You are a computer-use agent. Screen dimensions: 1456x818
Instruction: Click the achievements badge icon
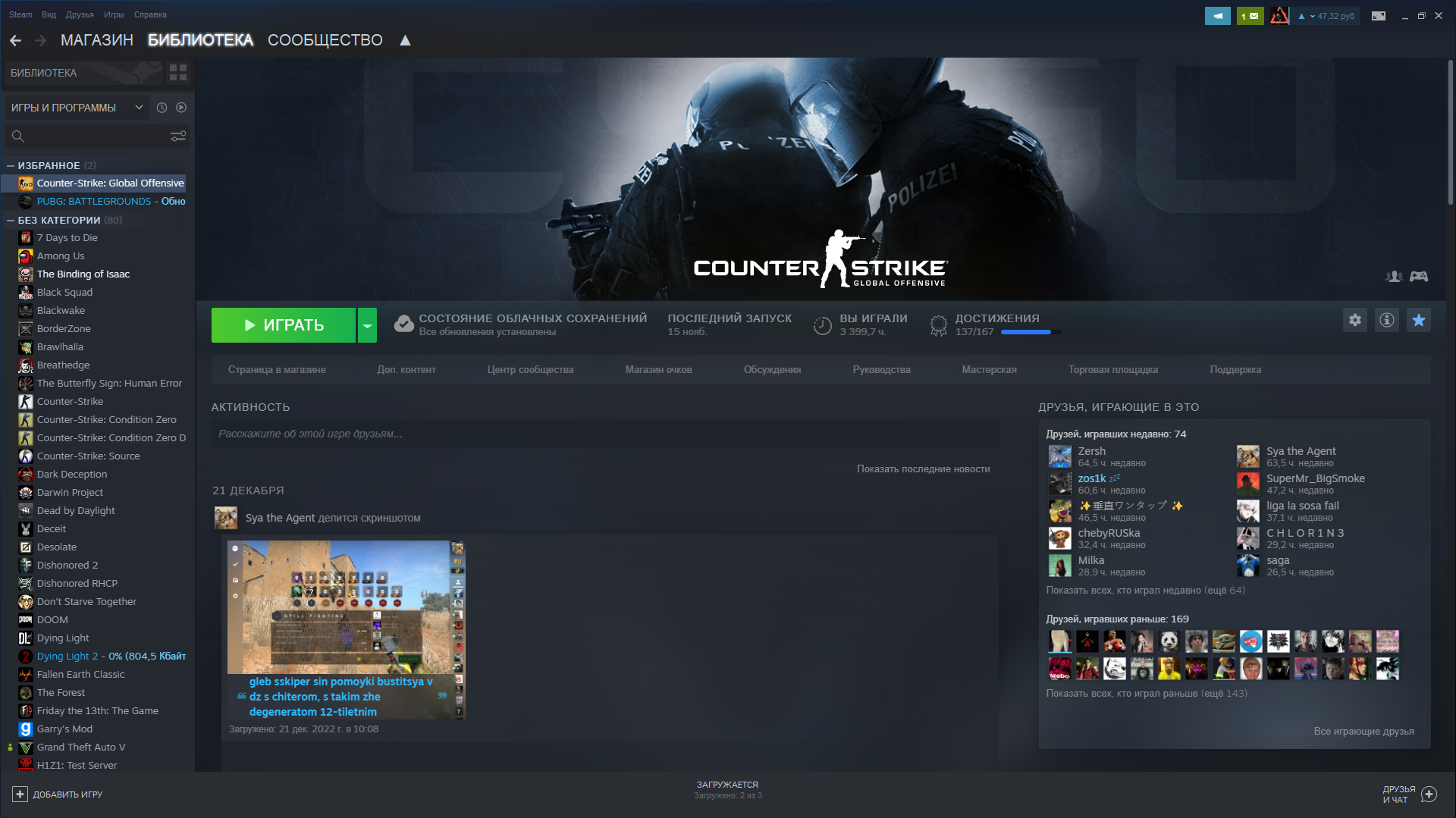click(x=939, y=325)
